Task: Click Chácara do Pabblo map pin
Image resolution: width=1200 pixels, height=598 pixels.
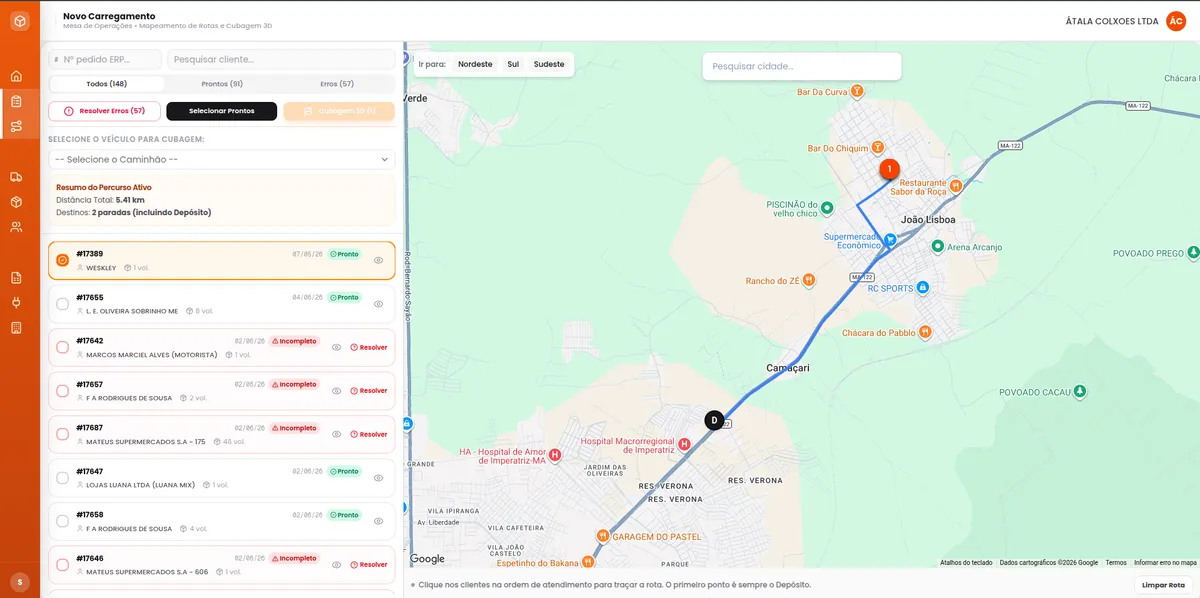Action: point(926,332)
